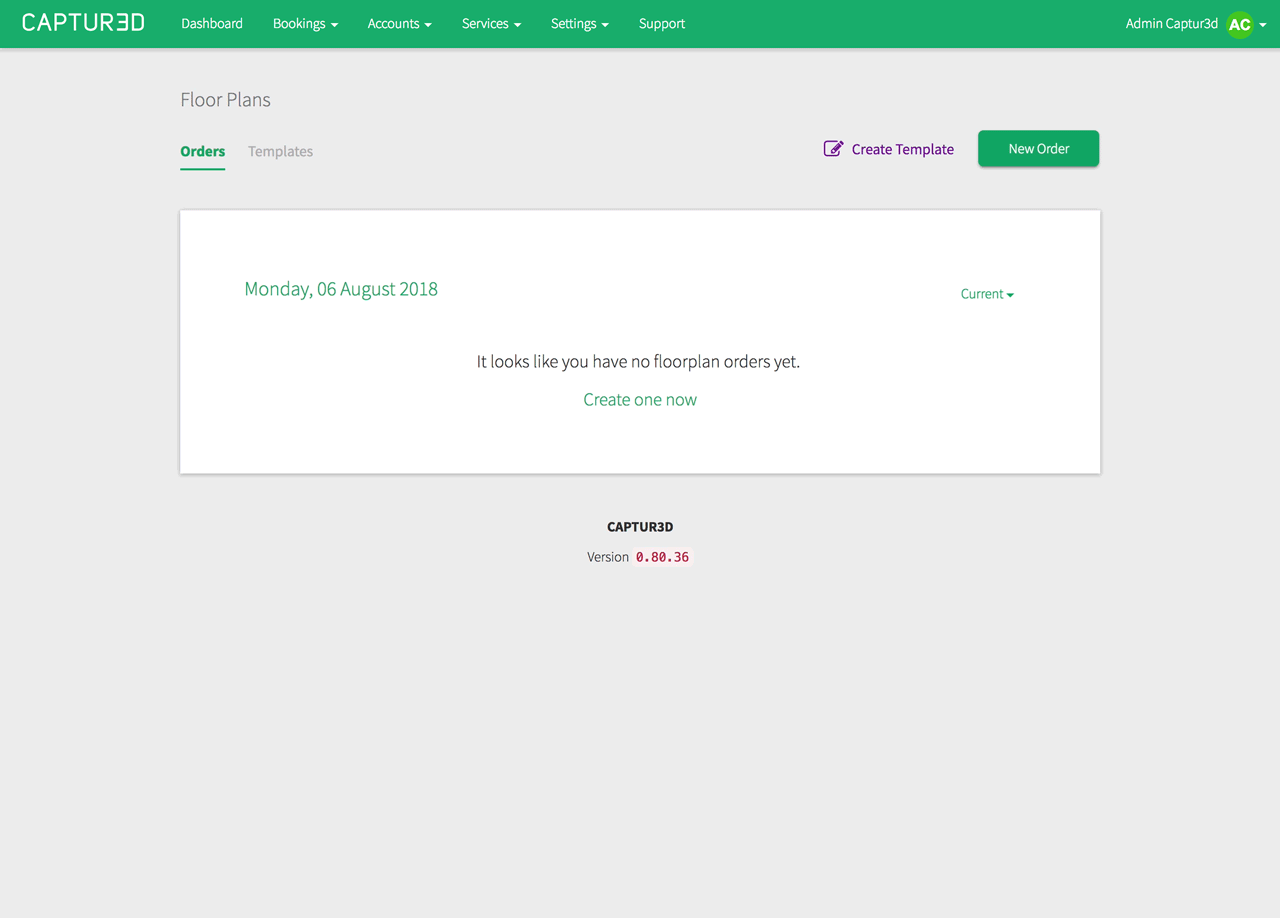Viewport: 1280px width, 918px height.
Task: Click the New Order button
Action: 1038,149
